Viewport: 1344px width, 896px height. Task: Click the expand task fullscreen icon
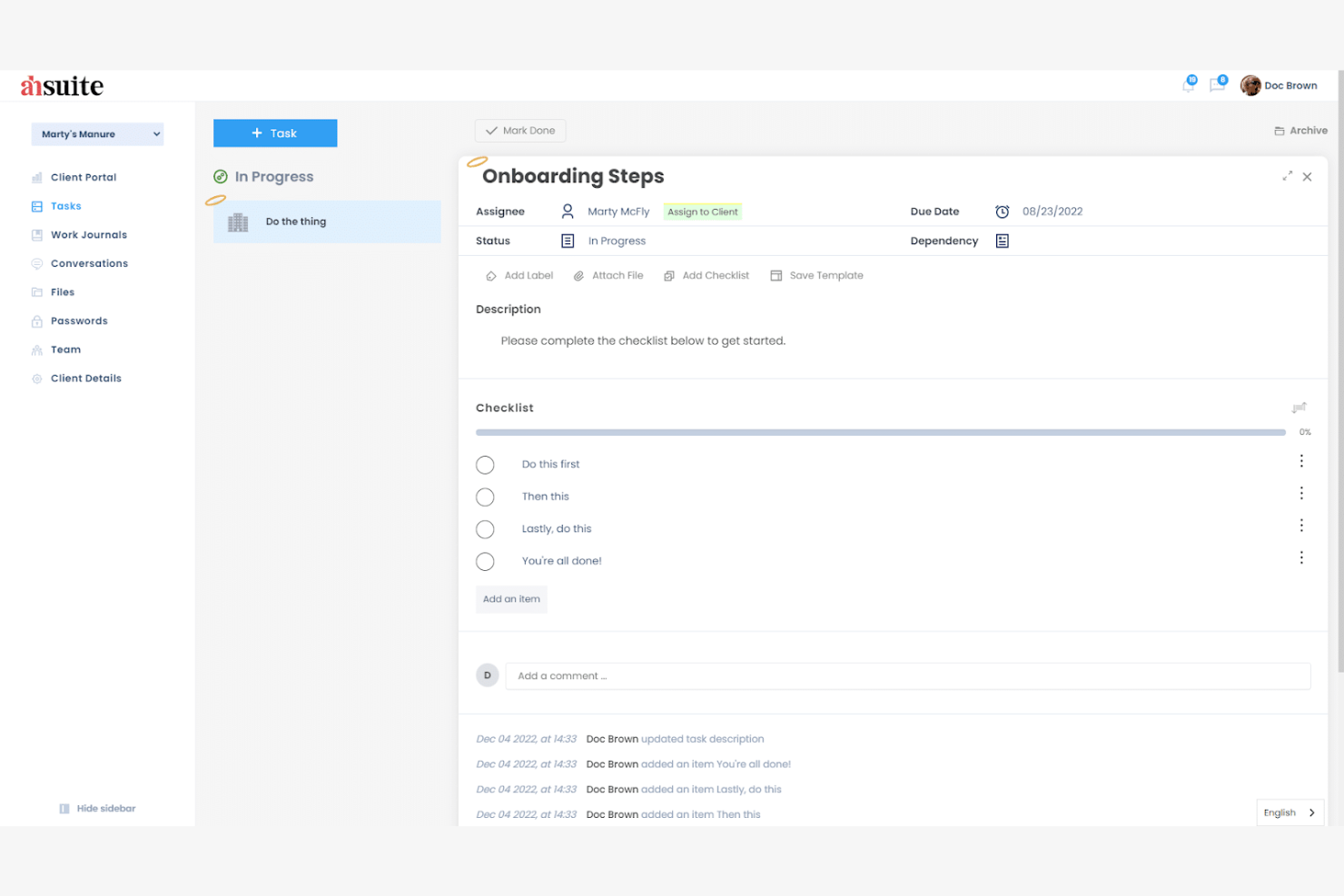pos(1287,176)
